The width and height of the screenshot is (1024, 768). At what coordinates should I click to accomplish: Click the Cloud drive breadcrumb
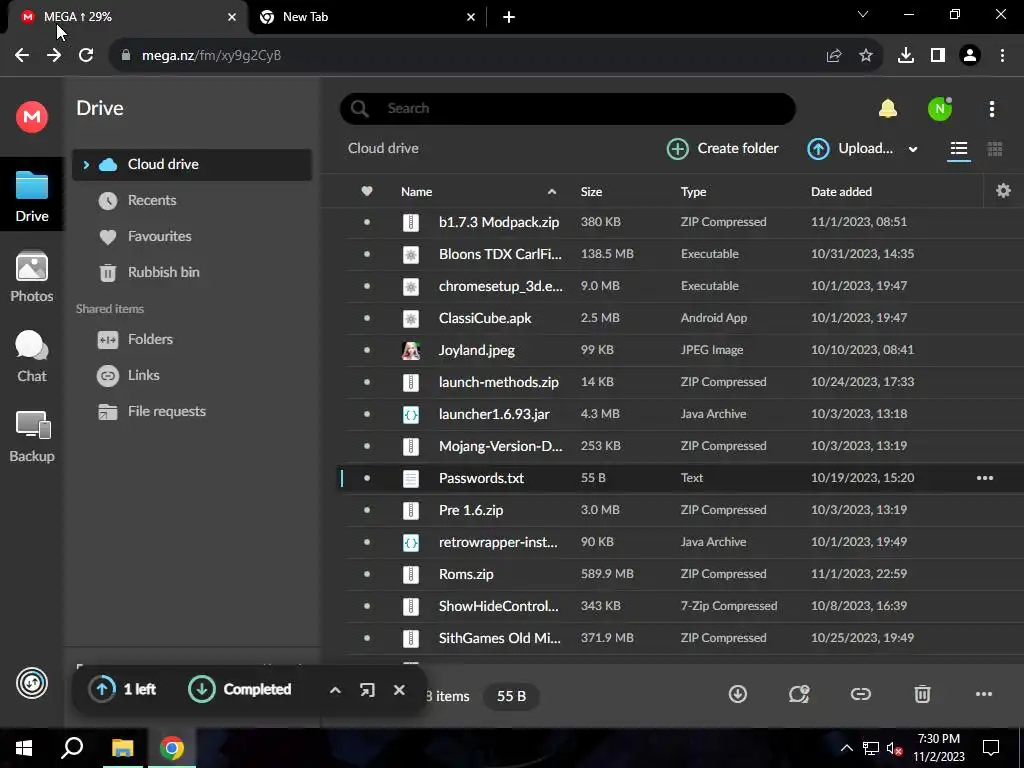[383, 148]
